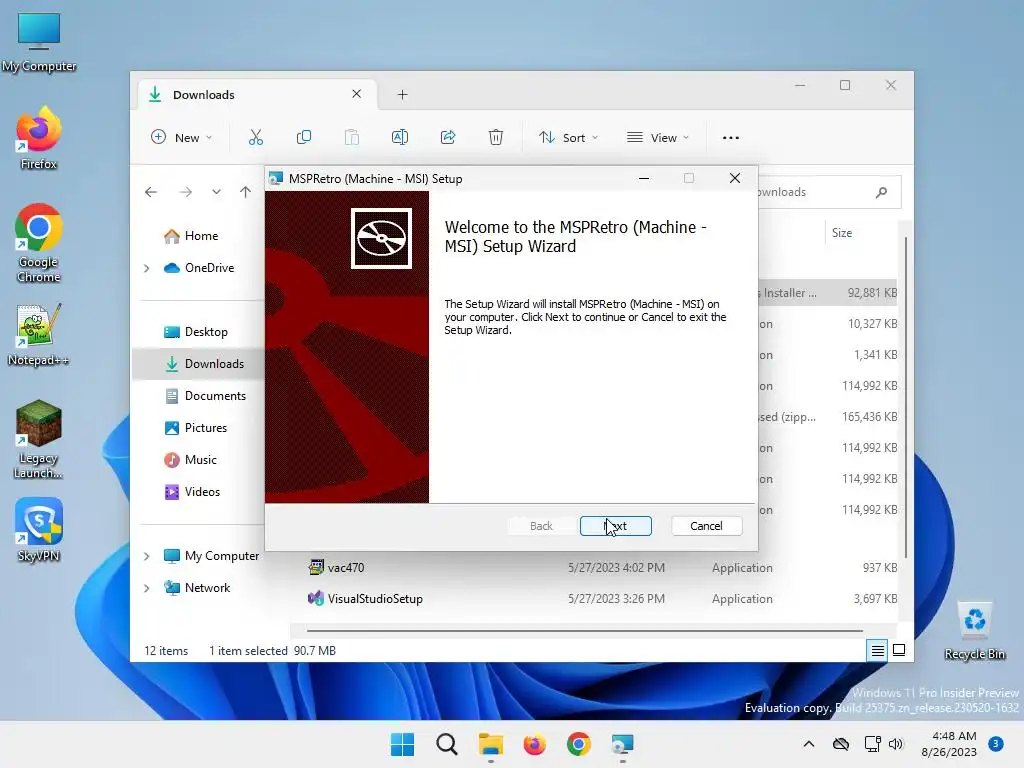This screenshot has height=768, width=1024.
Task: Expand the OneDrive tree node
Action: (x=147, y=268)
